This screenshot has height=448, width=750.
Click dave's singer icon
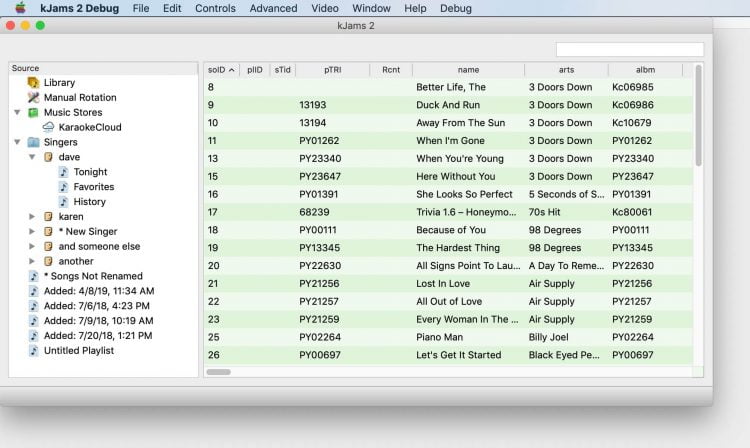tap(48, 157)
